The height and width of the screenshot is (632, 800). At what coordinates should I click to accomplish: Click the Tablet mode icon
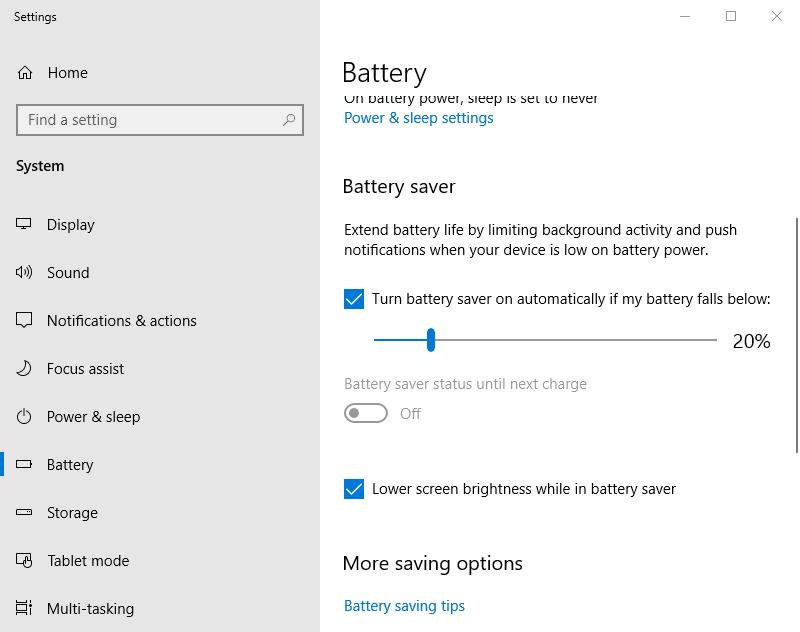click(x=23, y=560)
